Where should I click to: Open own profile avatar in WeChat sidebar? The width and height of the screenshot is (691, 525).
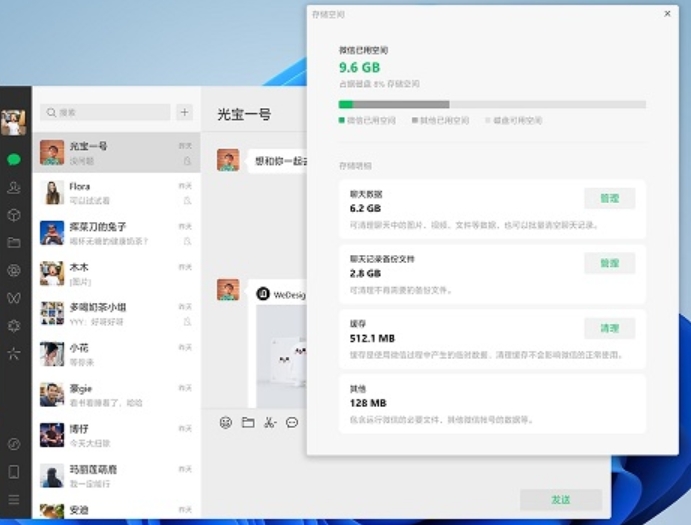point(13,122)
